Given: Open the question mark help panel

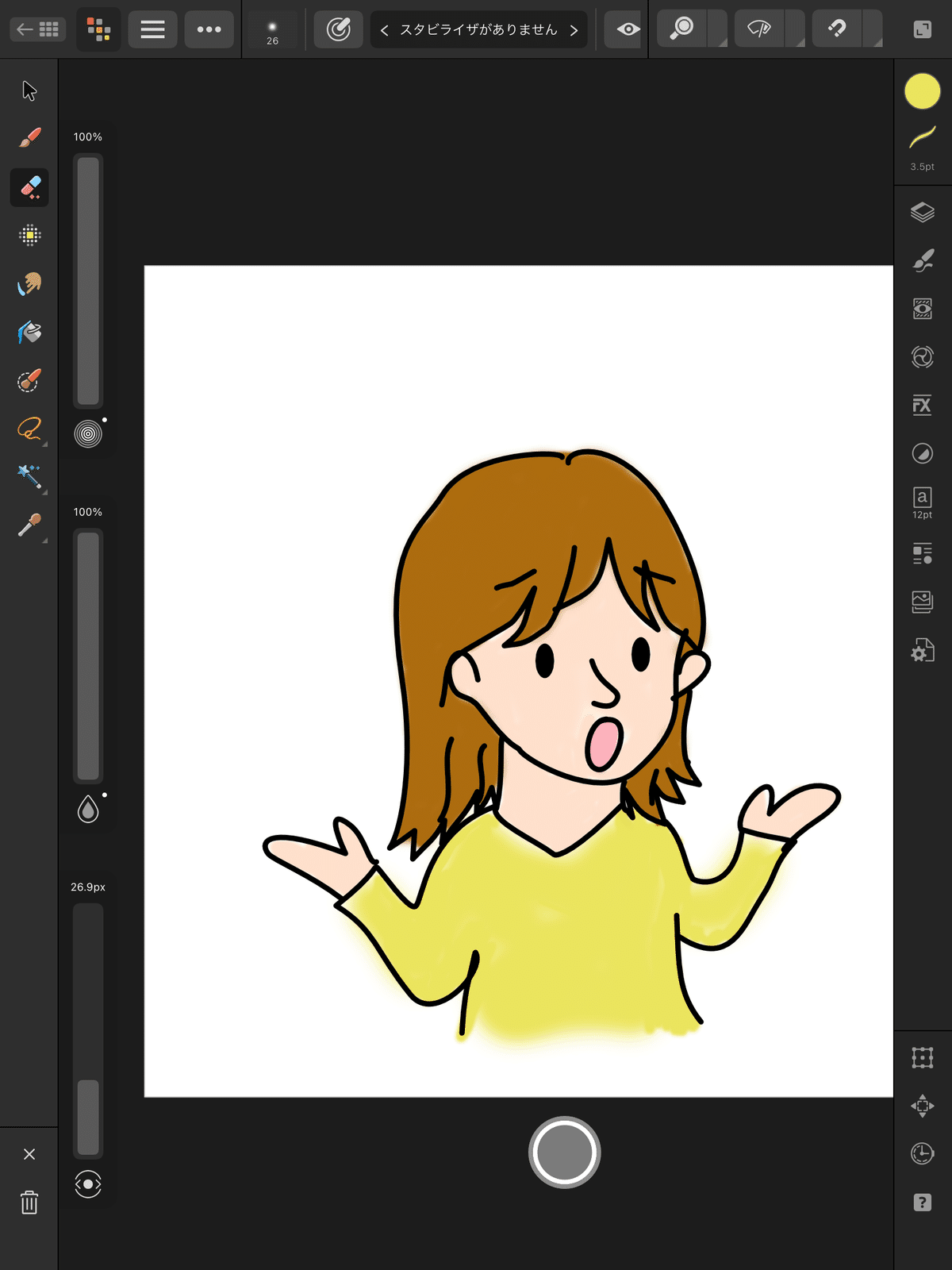Looking at the screenshot, I should [922, 1202].
